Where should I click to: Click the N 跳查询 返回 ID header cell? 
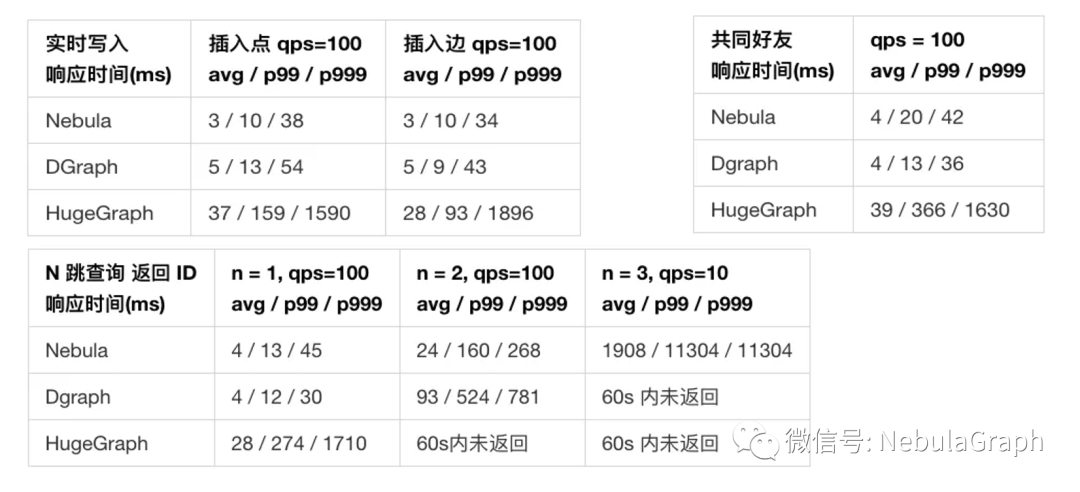pos(121,288)
